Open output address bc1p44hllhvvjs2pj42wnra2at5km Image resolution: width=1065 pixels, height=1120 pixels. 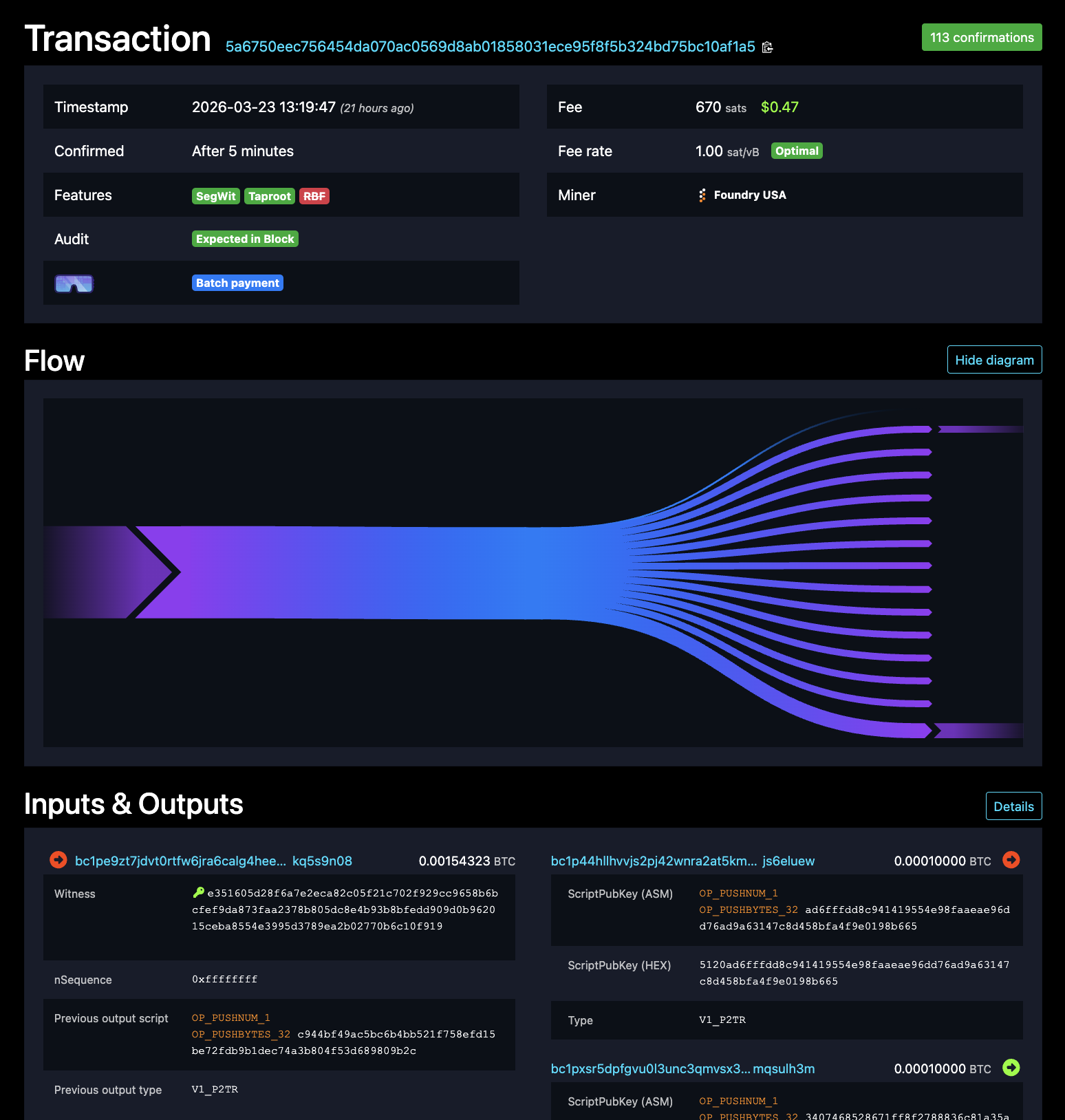[682, 861]
